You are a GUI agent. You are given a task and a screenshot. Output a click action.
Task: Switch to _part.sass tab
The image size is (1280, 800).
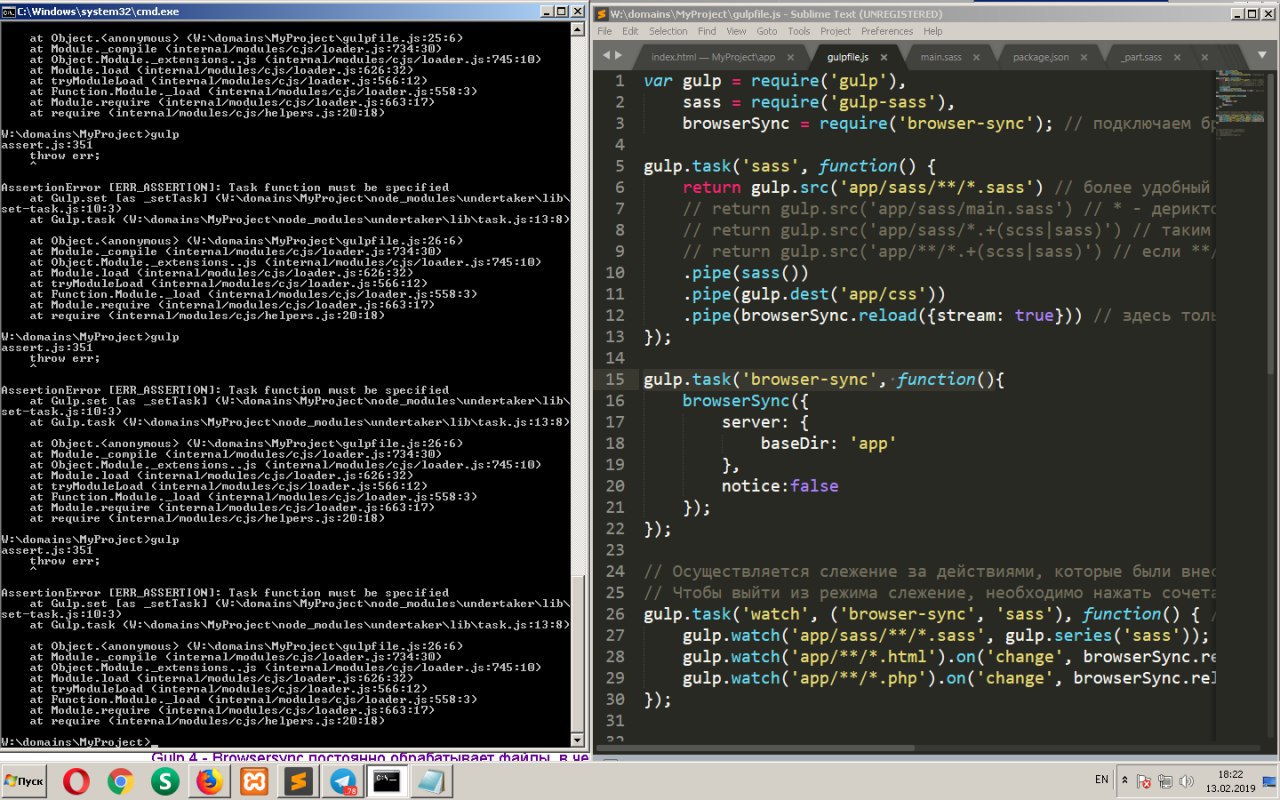click(x=1141, y=57)
